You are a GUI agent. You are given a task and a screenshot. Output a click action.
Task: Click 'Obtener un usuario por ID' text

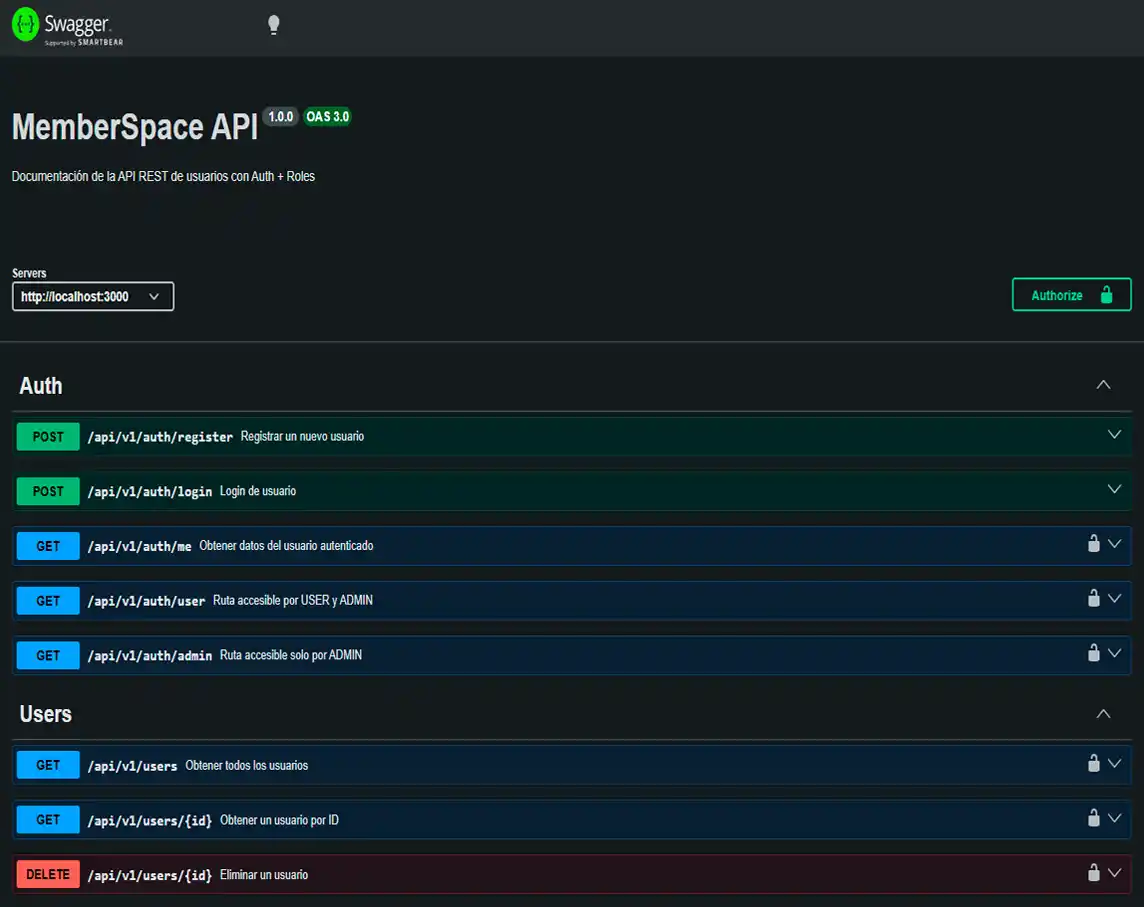pyautogui.click(x=279, y=820)
